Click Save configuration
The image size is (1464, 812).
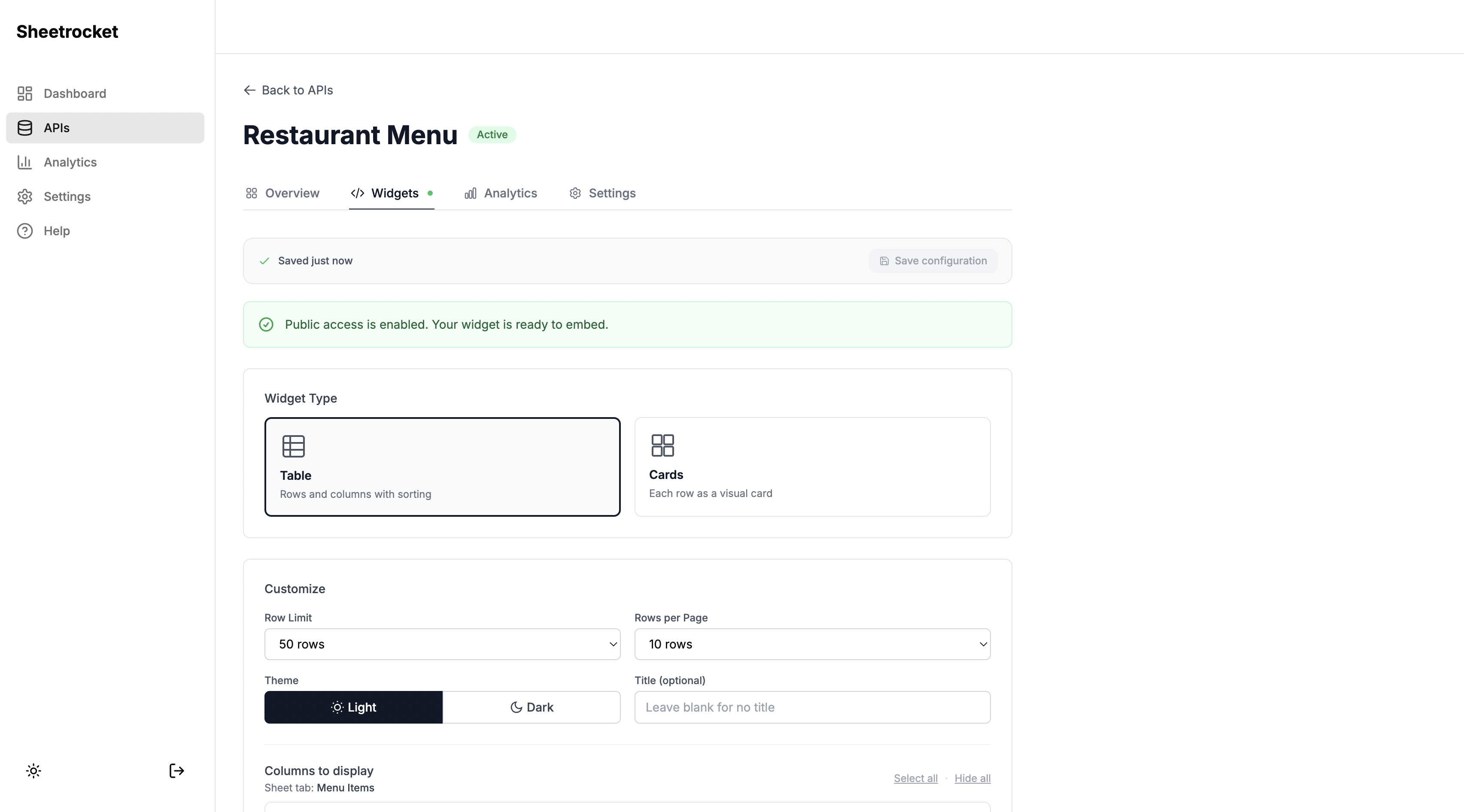932,260
